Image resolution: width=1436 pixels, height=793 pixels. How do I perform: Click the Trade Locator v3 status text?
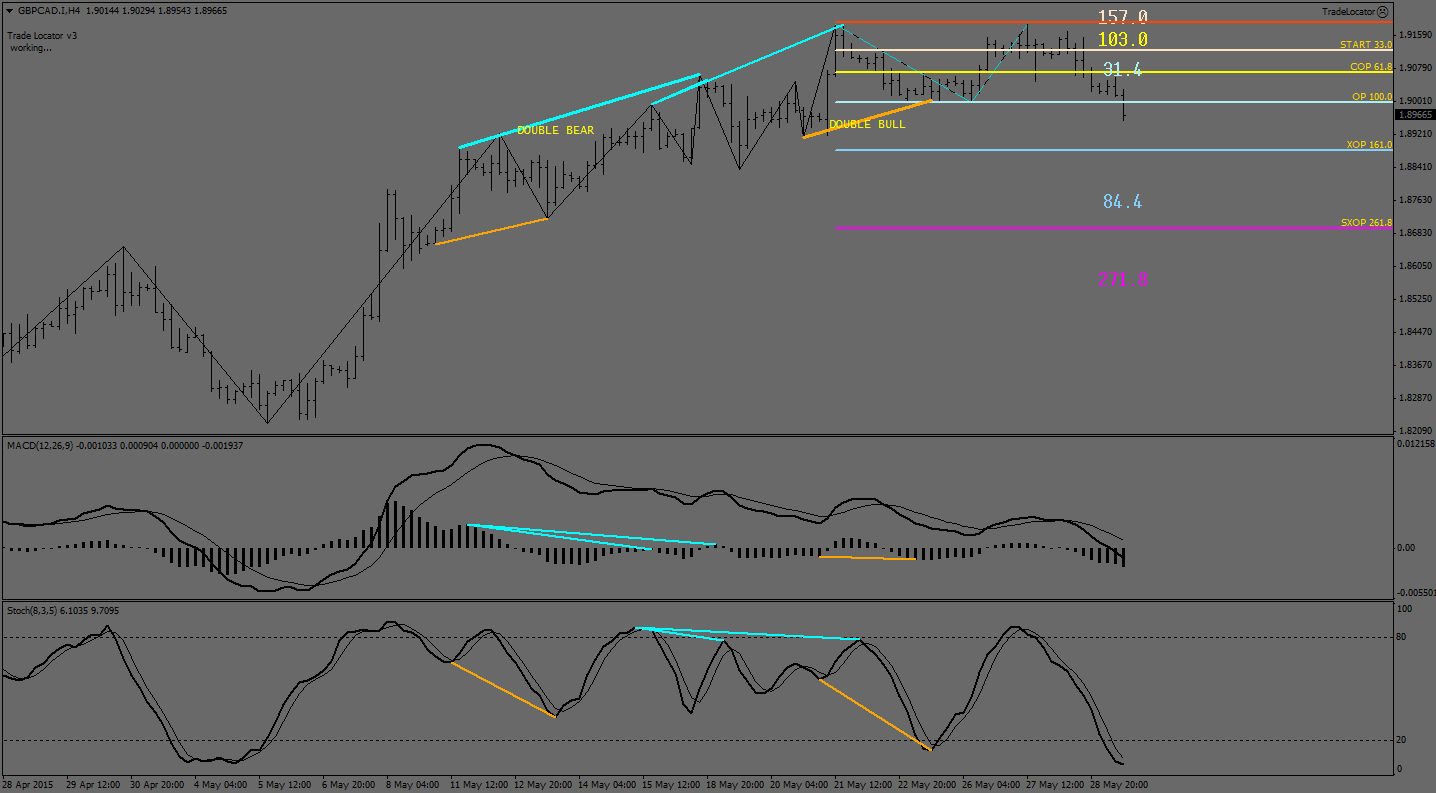(42, 35)
